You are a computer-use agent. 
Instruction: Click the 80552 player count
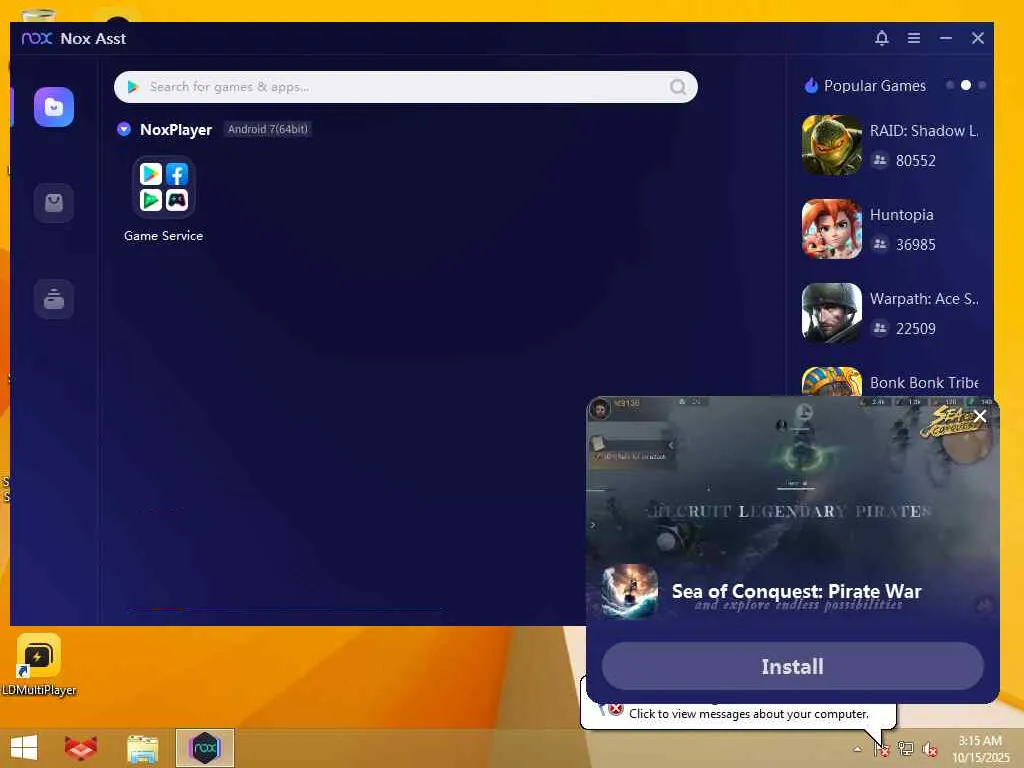[x=916, y=161]
